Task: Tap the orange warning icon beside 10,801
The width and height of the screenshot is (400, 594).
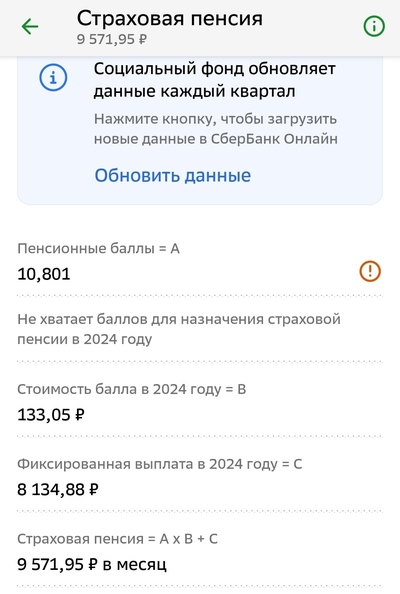Action: coord(370,271)
